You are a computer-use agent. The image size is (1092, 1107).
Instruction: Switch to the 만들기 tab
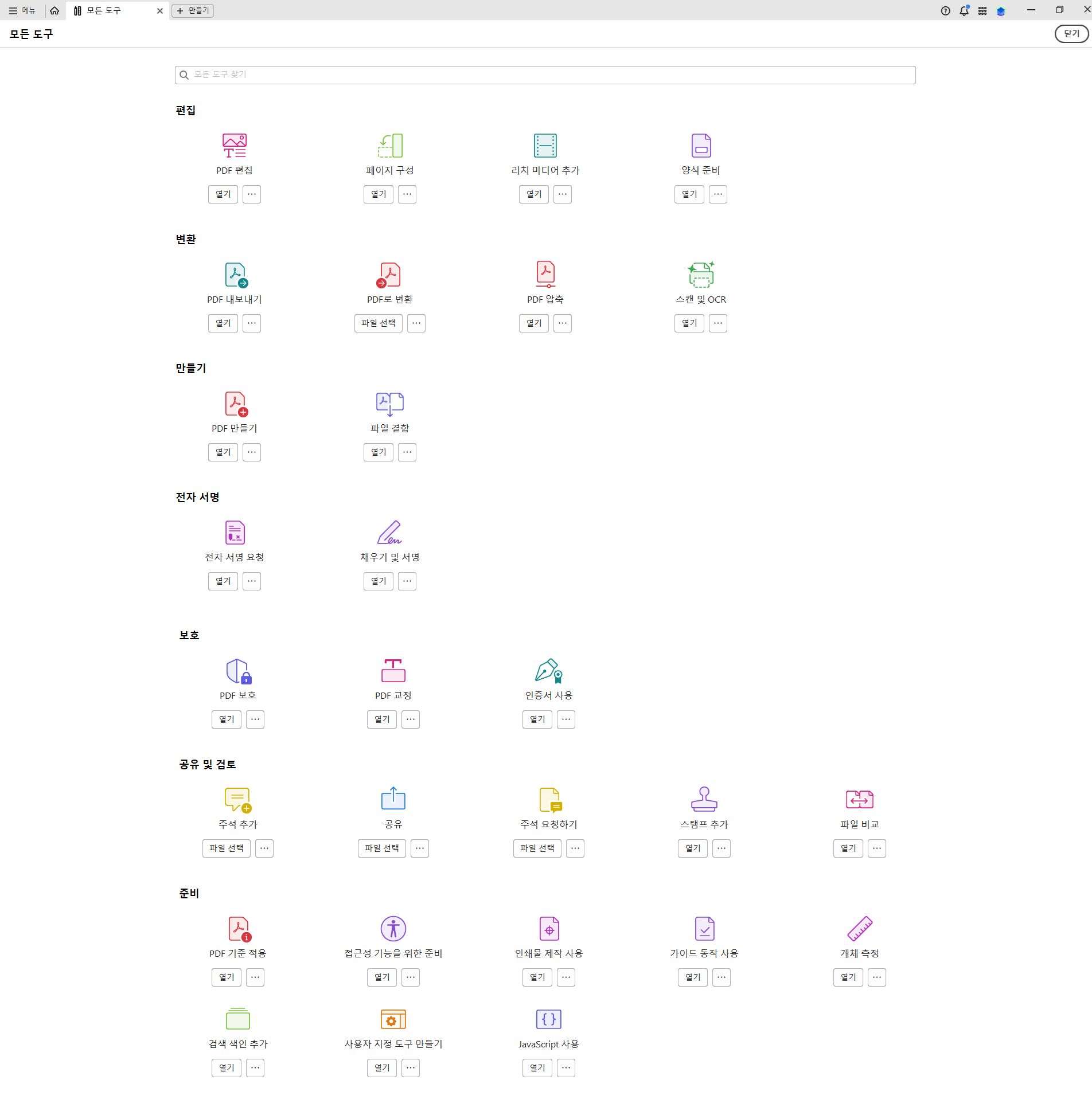[193, 10]
